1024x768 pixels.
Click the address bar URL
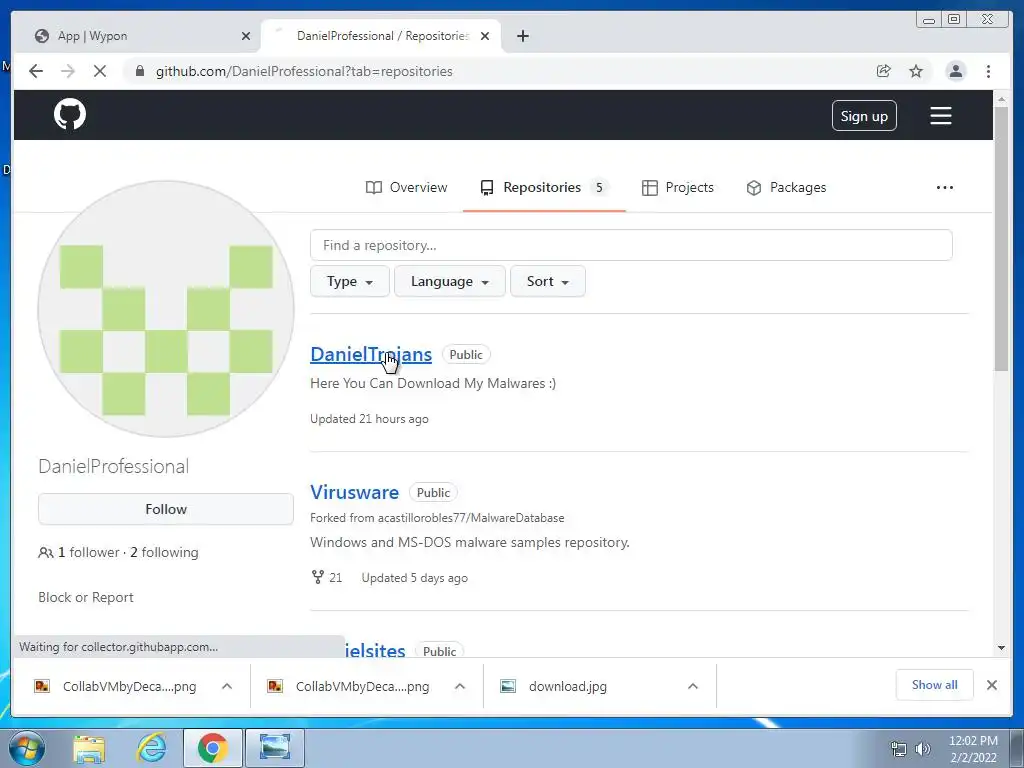coord(304,71)
